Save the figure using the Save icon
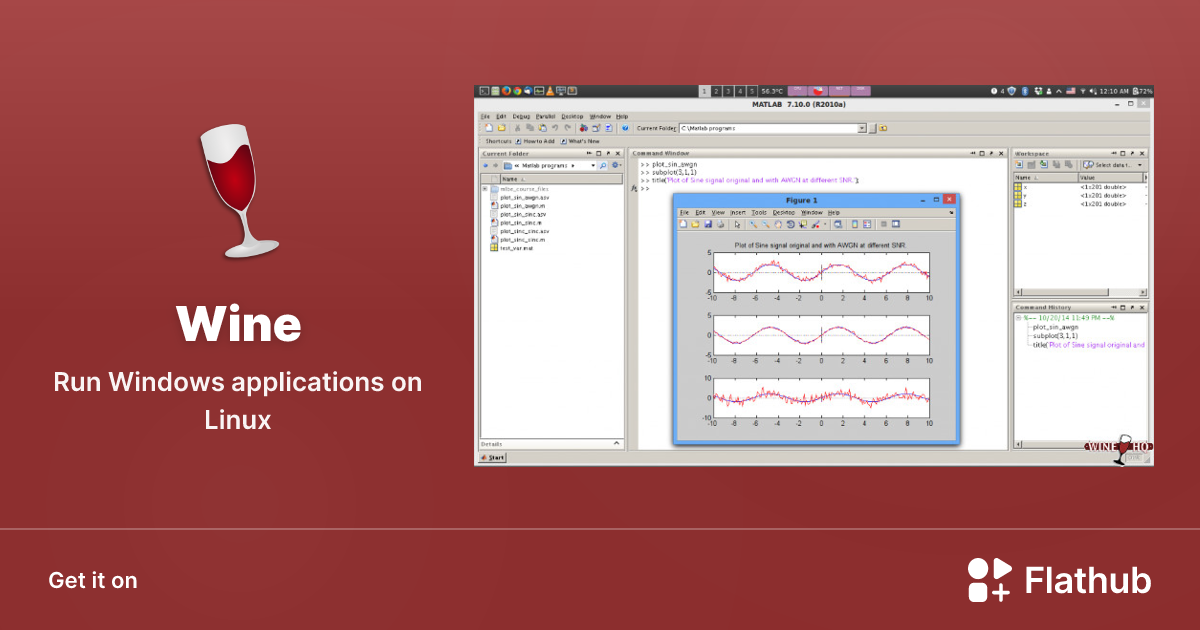 pyautogui.click(x=707, y=225)
